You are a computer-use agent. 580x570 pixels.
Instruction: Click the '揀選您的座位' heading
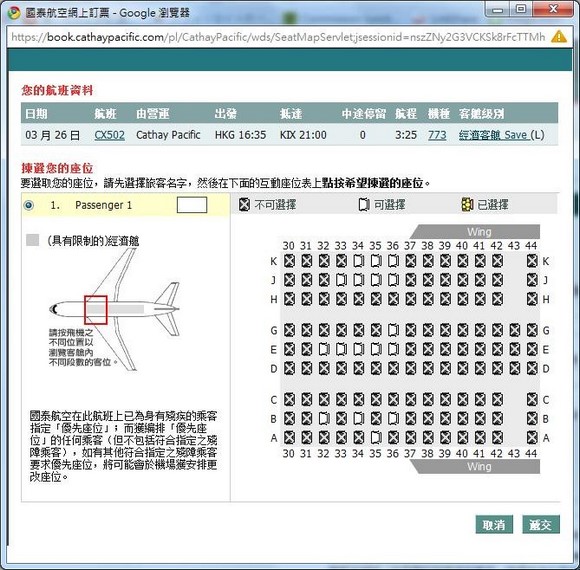coord(57,168)
